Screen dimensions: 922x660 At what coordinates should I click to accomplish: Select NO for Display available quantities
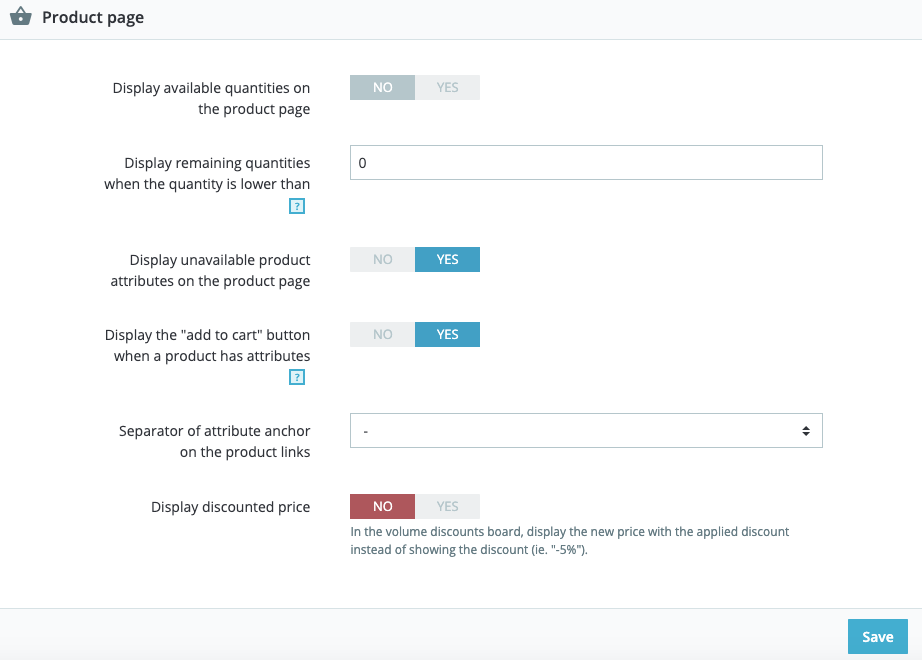click(382, 88)
